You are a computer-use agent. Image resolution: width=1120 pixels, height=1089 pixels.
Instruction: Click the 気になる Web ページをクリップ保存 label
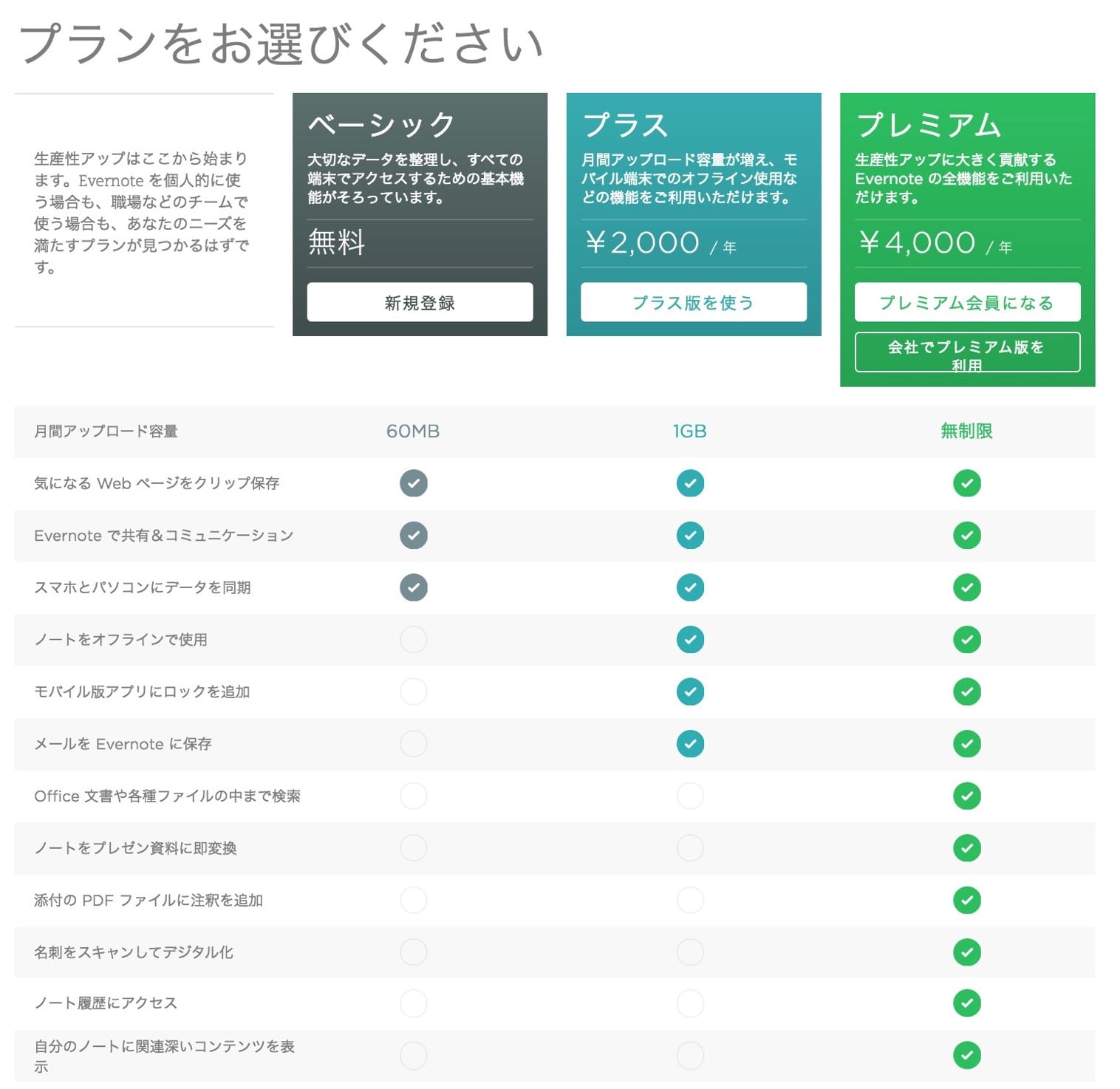point(157,483)
